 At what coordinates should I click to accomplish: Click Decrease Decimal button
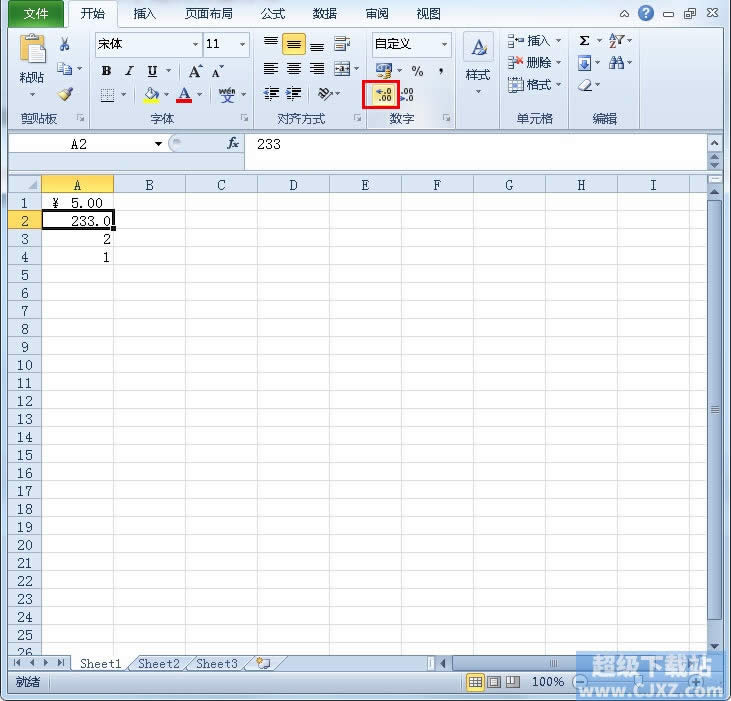click(x=407, y=95)
